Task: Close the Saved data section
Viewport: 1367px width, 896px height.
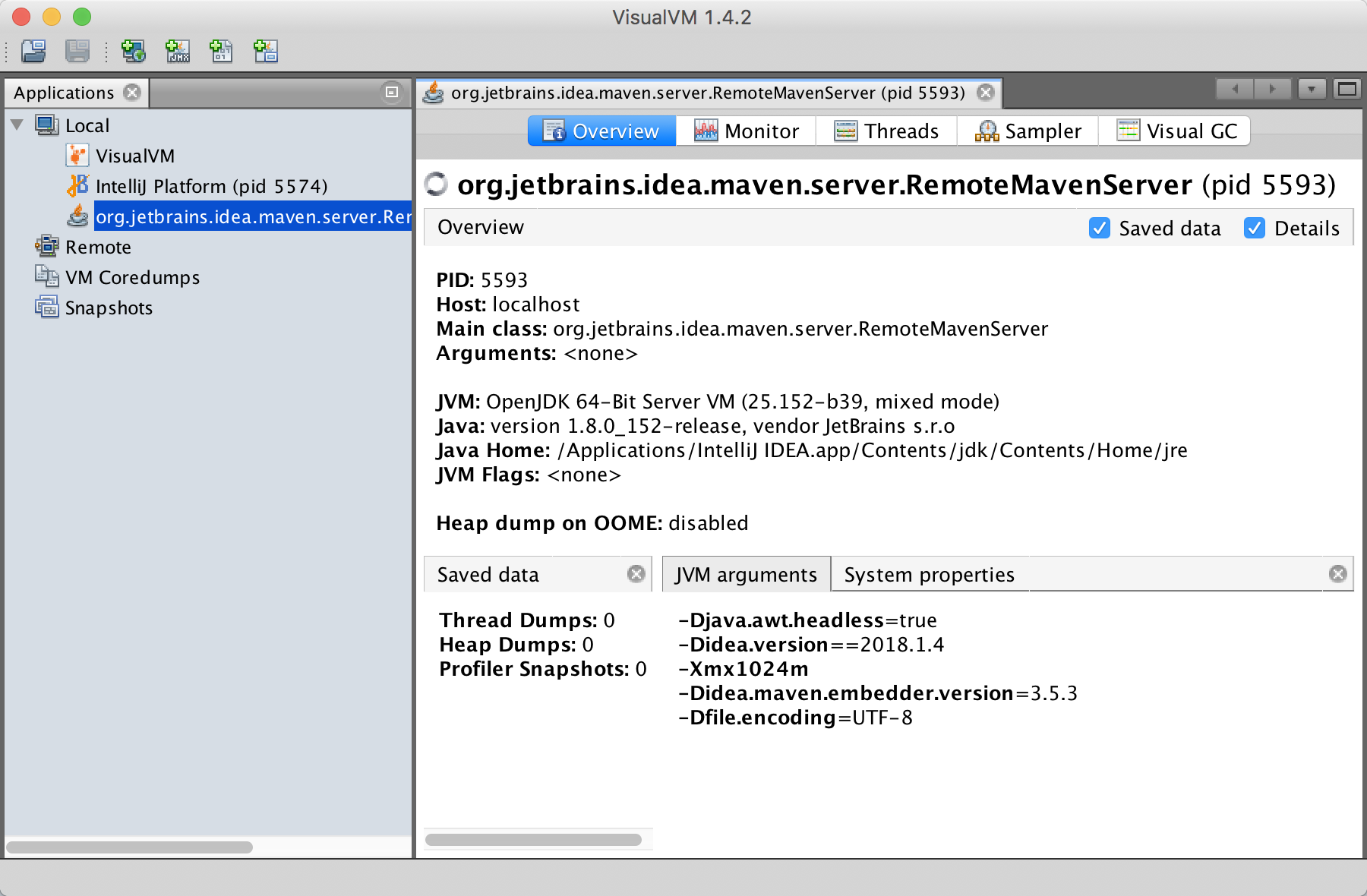Action: [x=636, y=574]
